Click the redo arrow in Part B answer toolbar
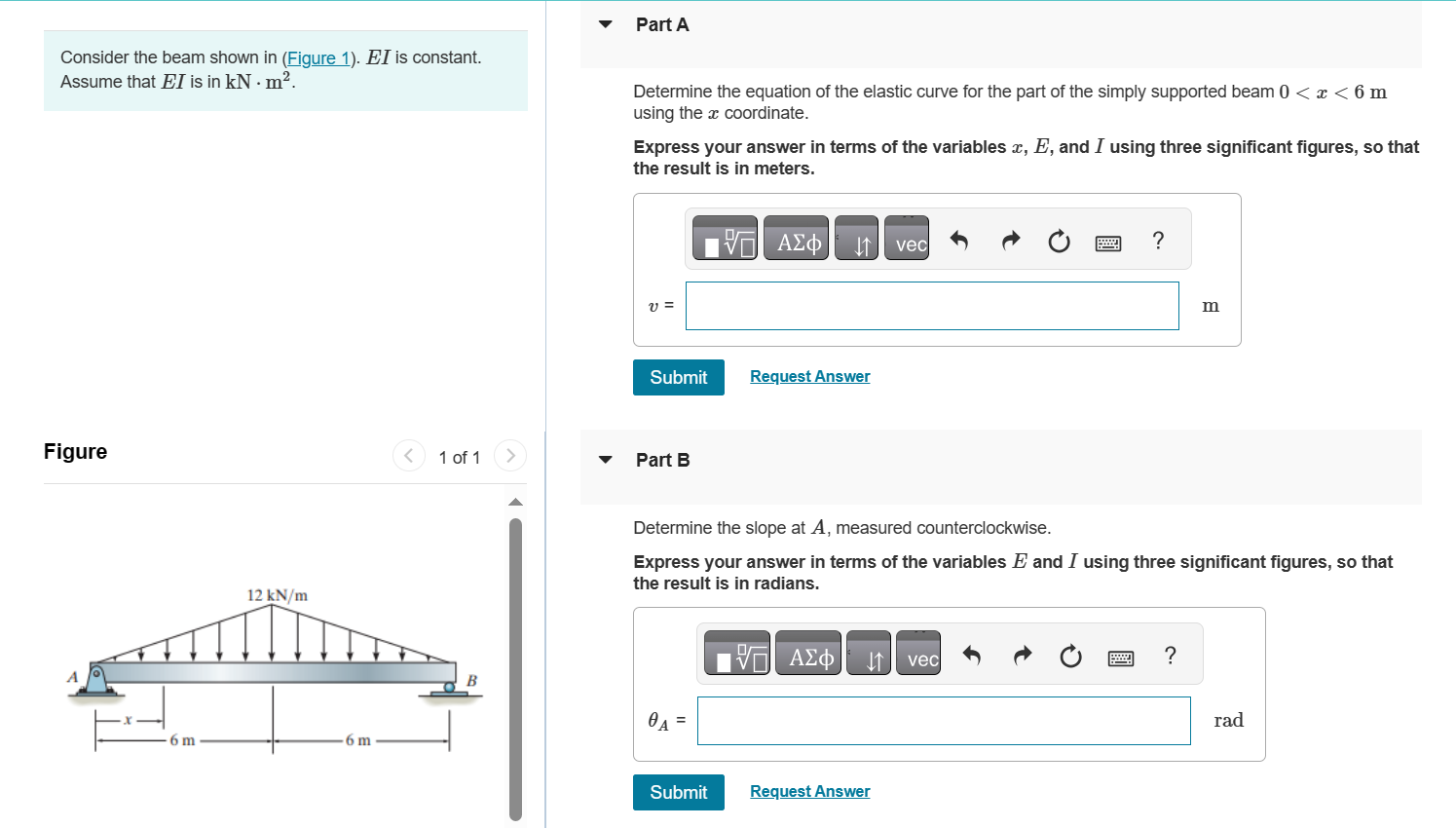 1021,654
